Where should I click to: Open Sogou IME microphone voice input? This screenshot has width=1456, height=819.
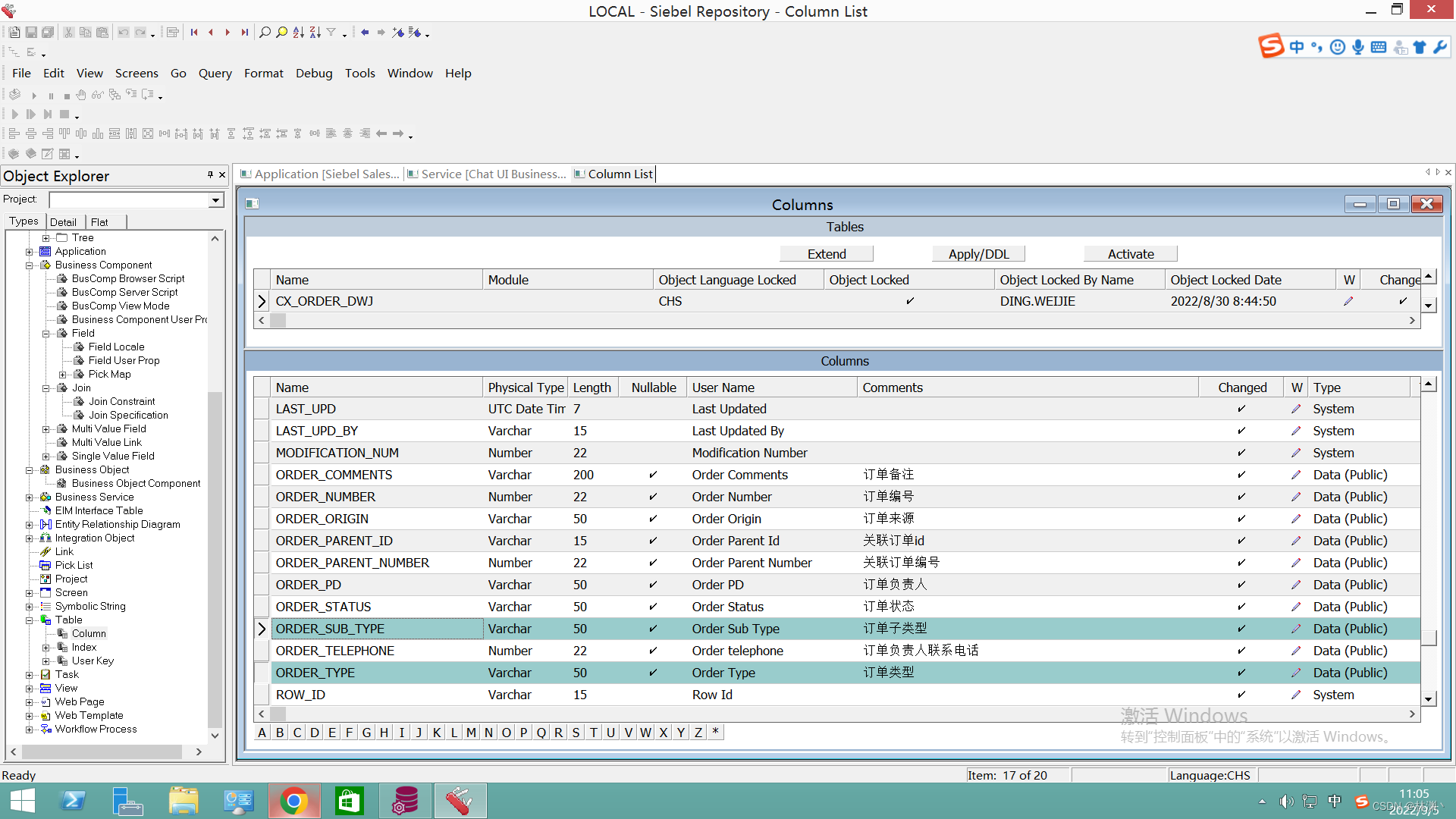coord(1358,47)
